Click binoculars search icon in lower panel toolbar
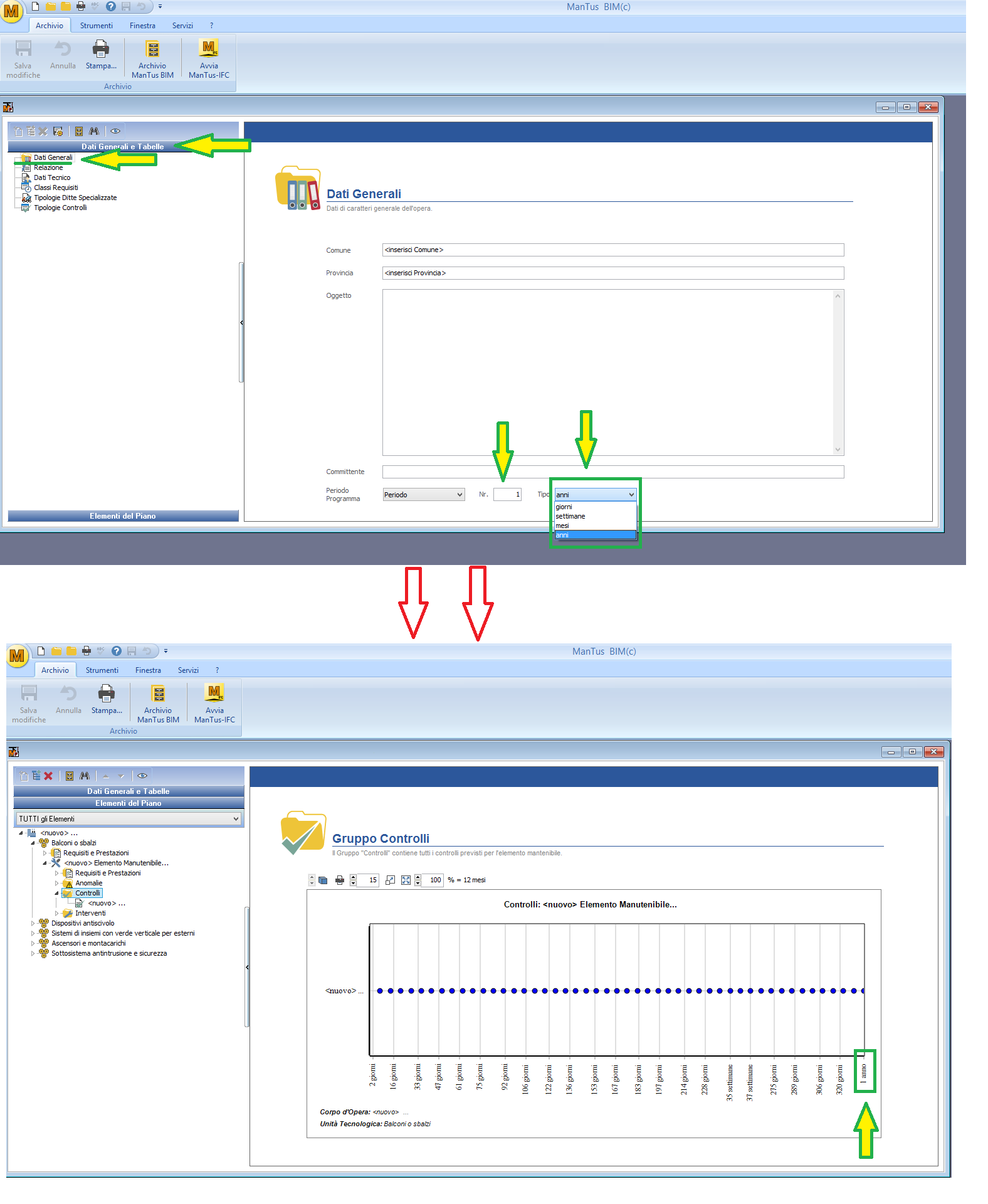 [x=85, y=776]
